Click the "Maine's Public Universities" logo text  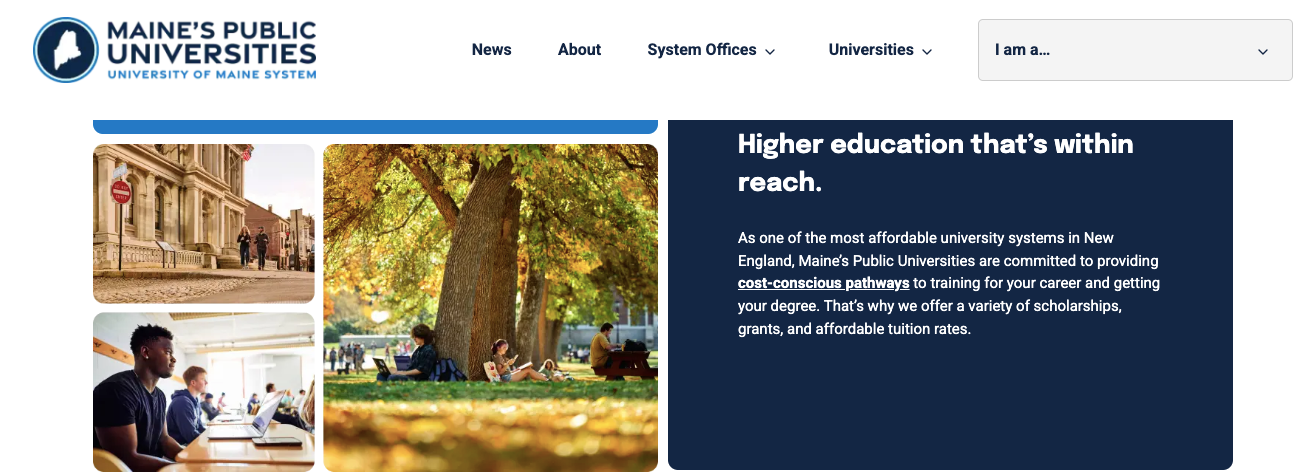coord(211,42)
